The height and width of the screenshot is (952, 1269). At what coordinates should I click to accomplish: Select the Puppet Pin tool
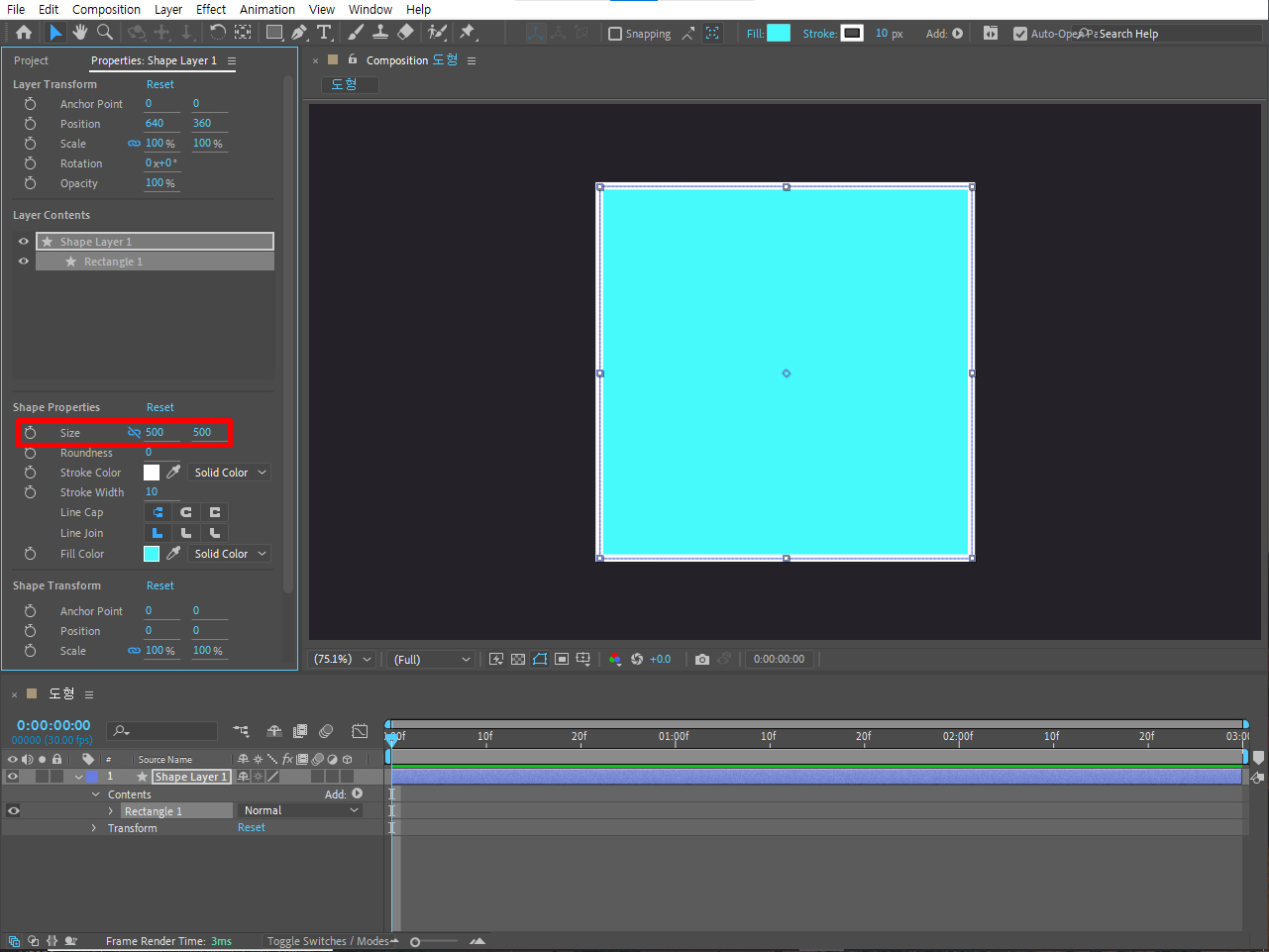[x=468, y=33]
